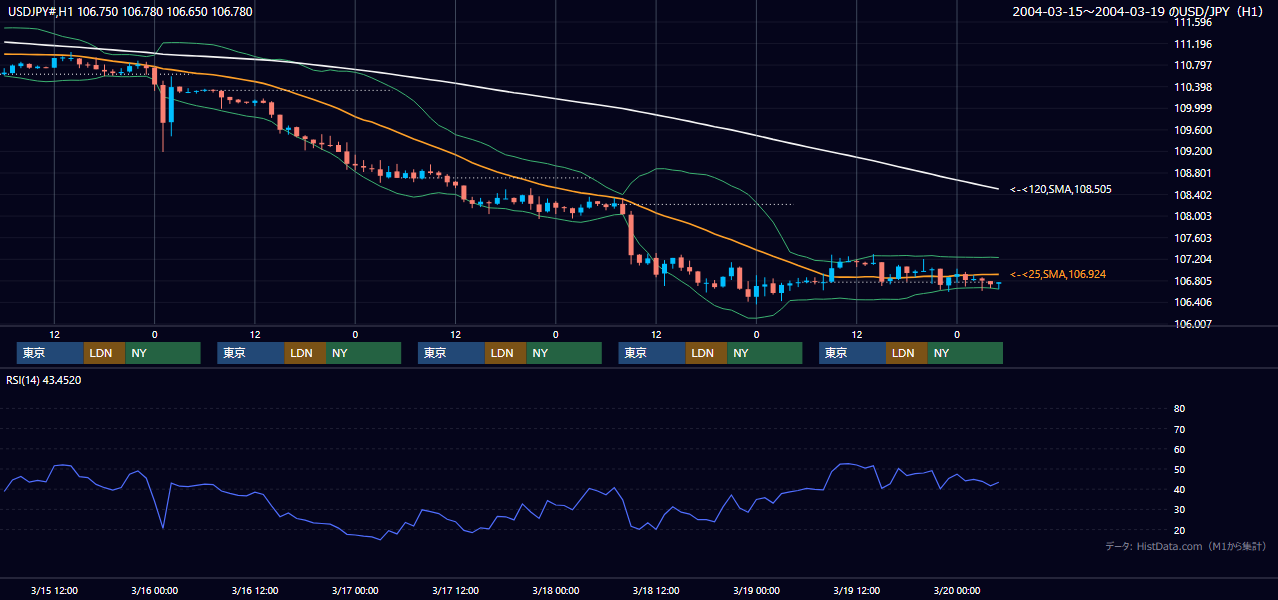Click price axis label 107.603
The width and height of the screenshot is (1278, 600).
point(1193,238)
